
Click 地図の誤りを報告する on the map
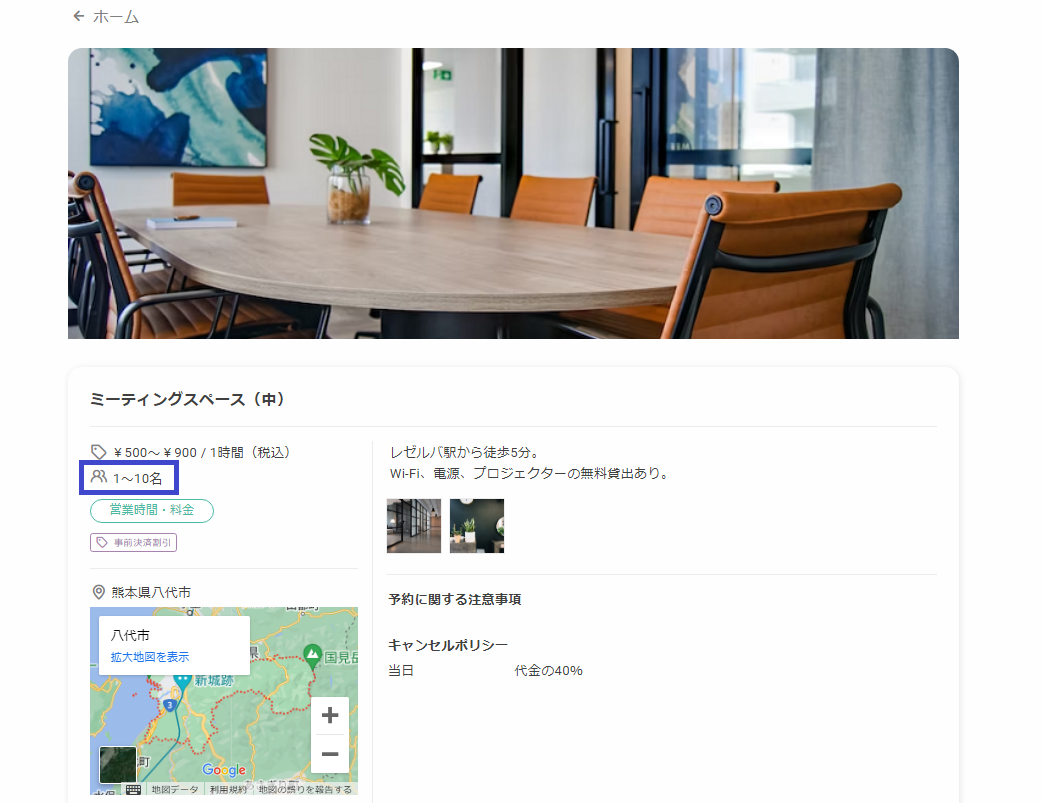[305, 790]
